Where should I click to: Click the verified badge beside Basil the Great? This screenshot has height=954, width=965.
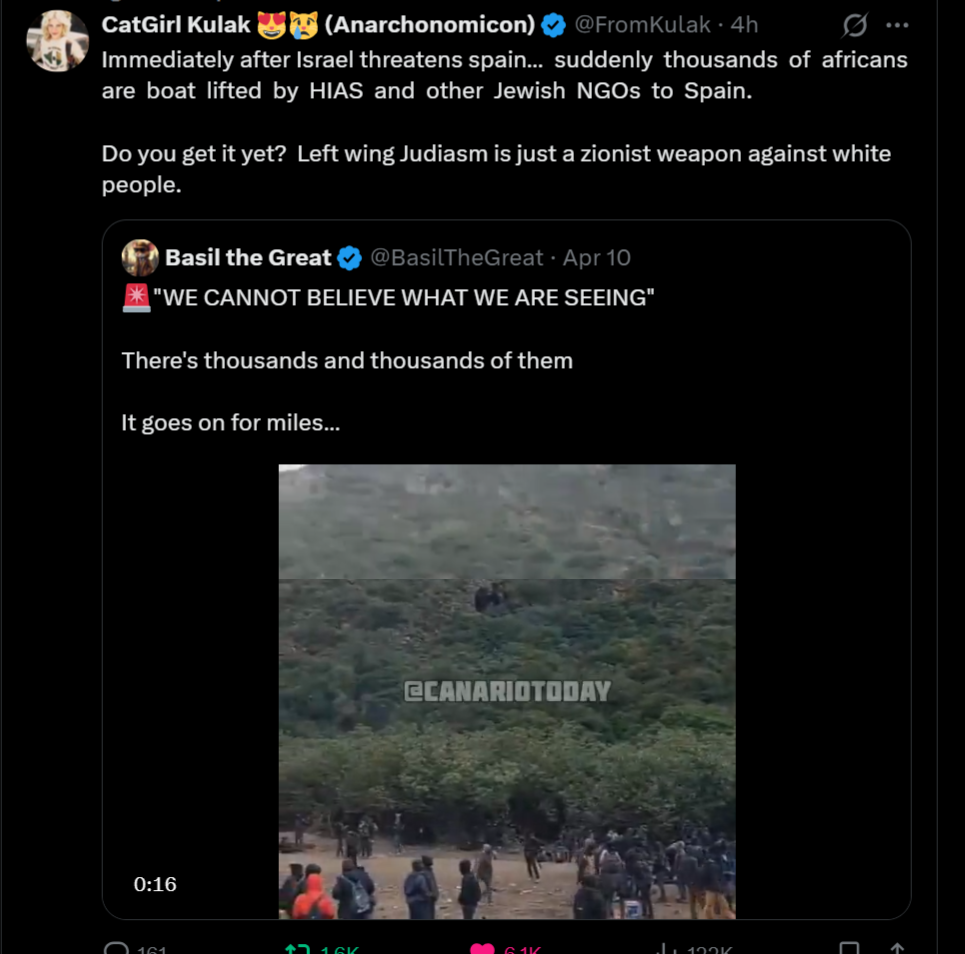click(x=349, y=258)
